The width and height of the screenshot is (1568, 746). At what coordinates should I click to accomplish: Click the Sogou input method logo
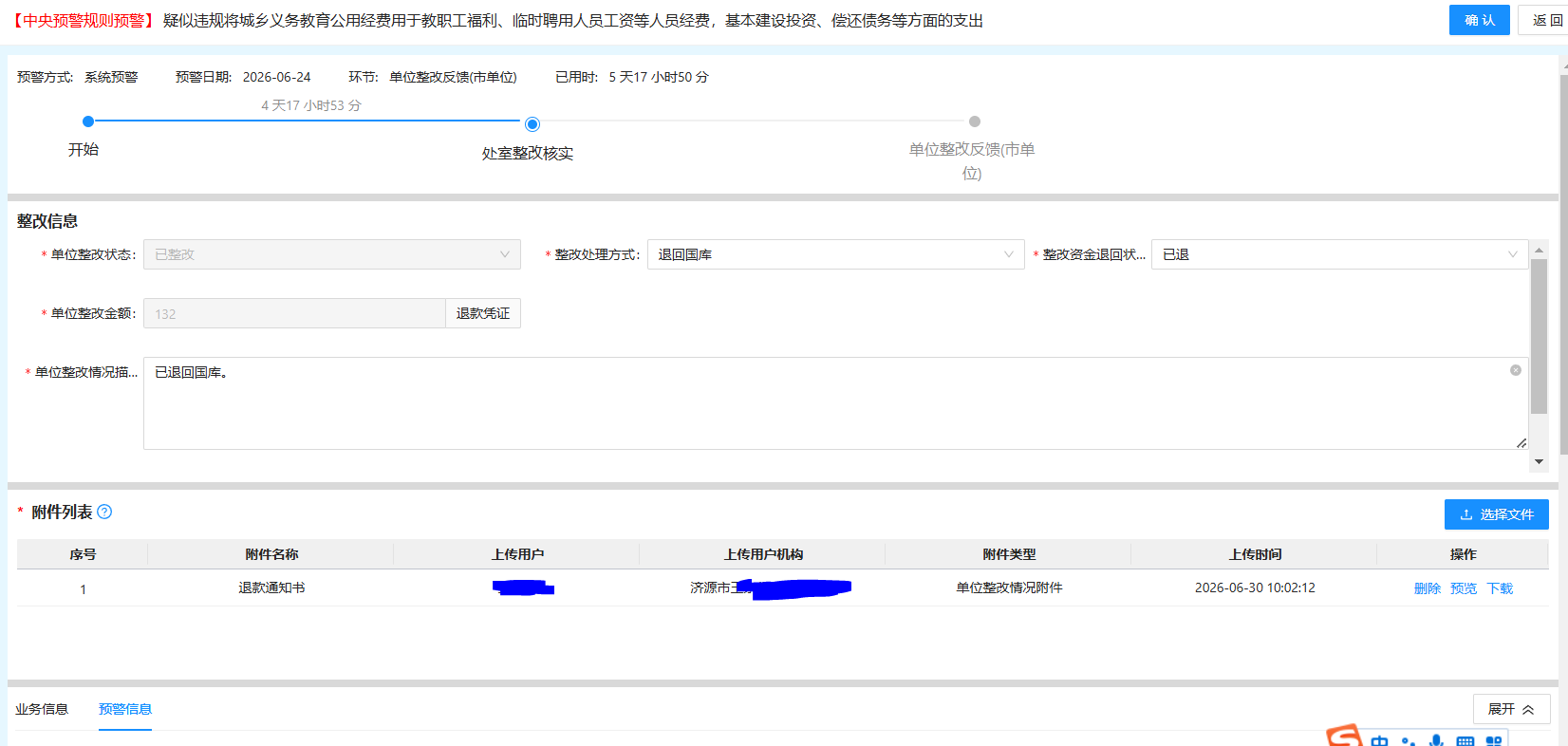tap(1344, 736)
